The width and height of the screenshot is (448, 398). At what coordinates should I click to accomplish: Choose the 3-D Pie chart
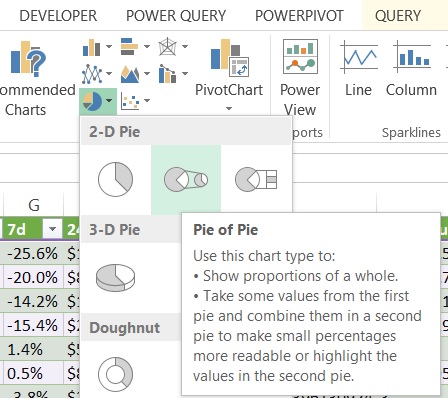[116, 277]
